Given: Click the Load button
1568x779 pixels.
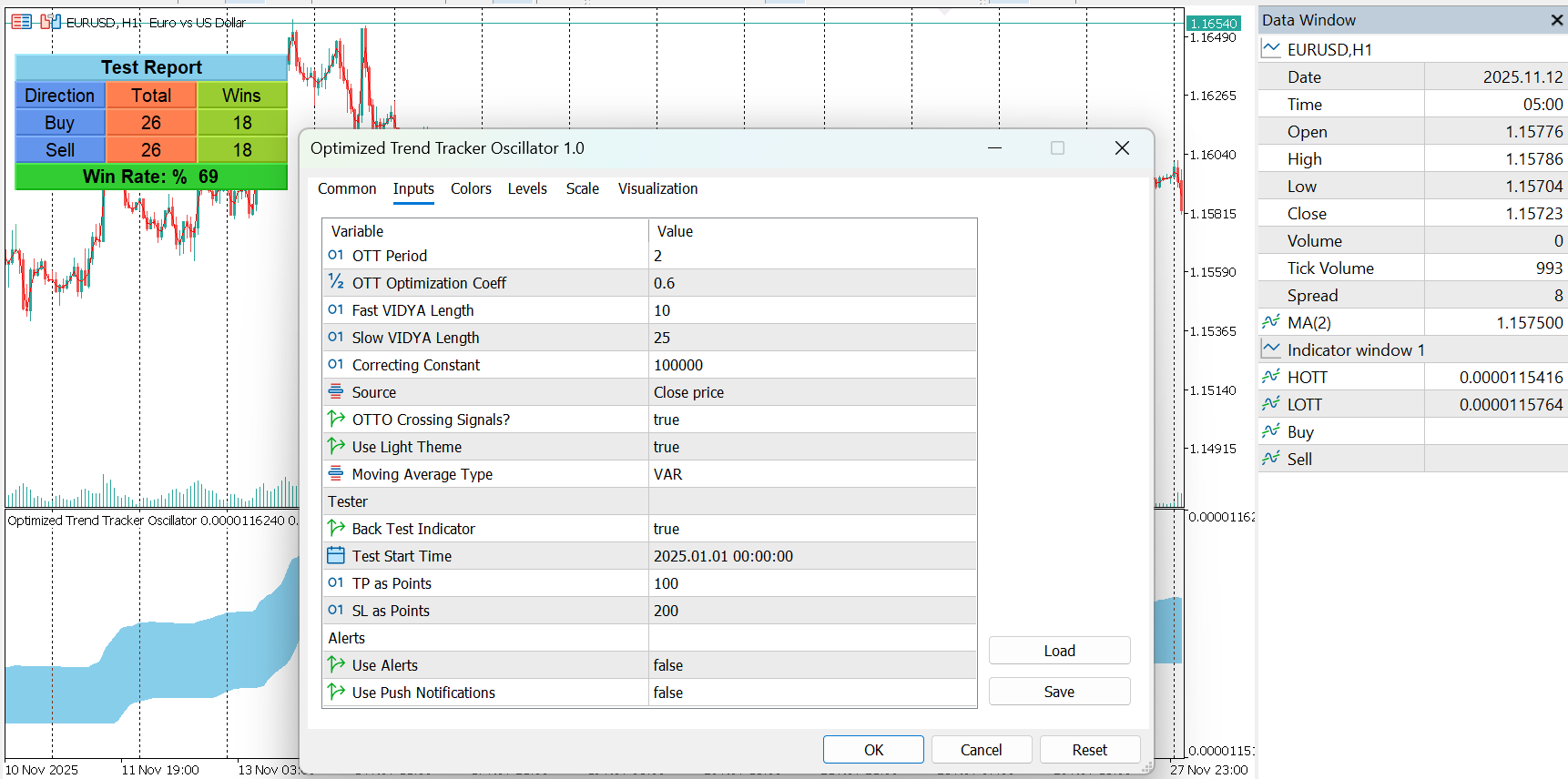Looking at the screenshot, I should coord(1059,651).
